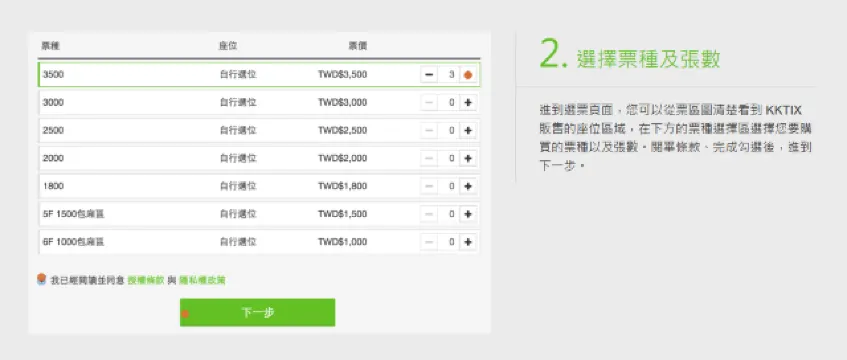Click minus button in the 1800 row
The image size is (847, 360).
(x=429, y=186)
